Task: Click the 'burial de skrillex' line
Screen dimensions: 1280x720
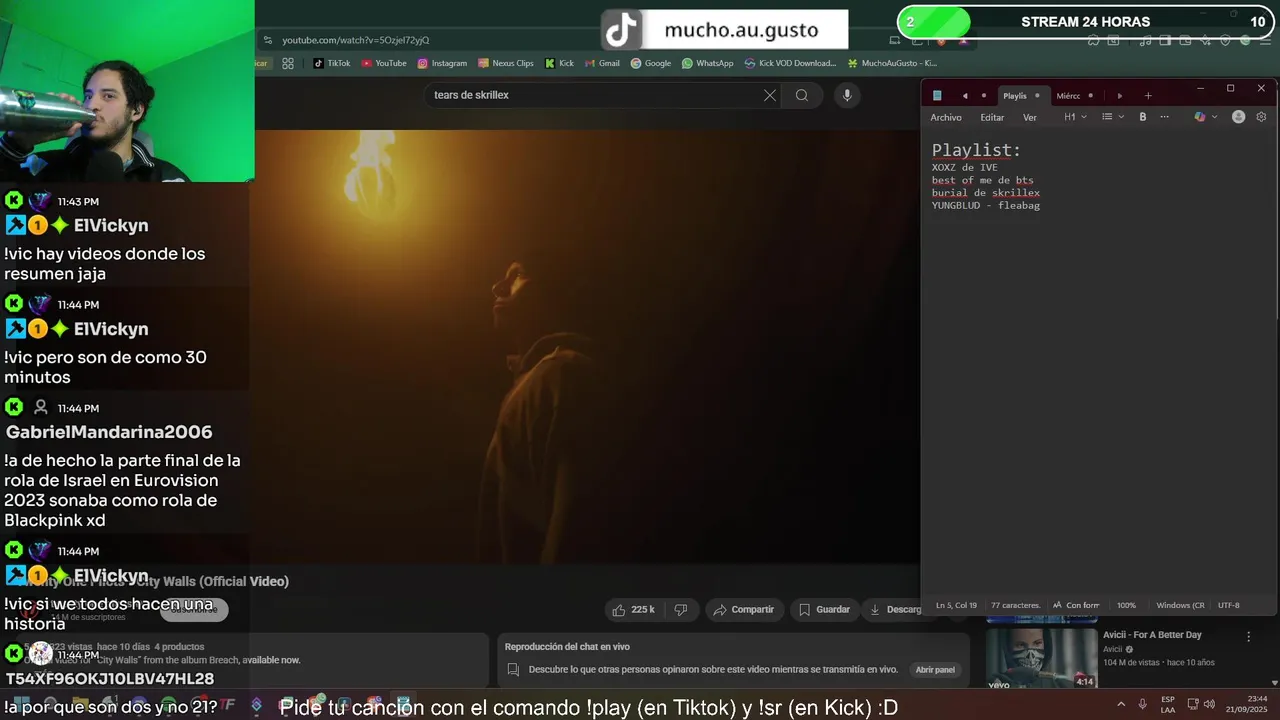Action: pyautogui.click(x=986, y=193)
